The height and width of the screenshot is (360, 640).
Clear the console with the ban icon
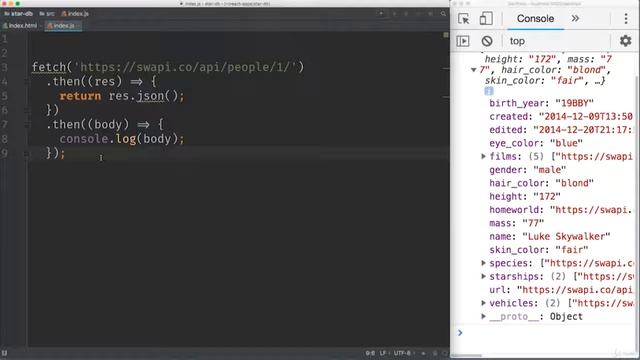tap(487, 41)
